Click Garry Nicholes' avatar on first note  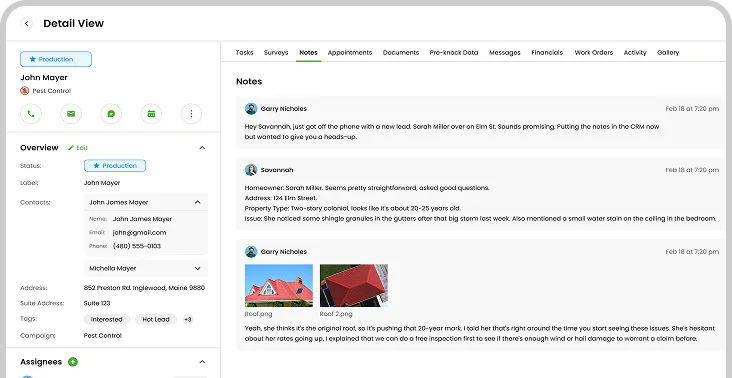pos(251,109)
